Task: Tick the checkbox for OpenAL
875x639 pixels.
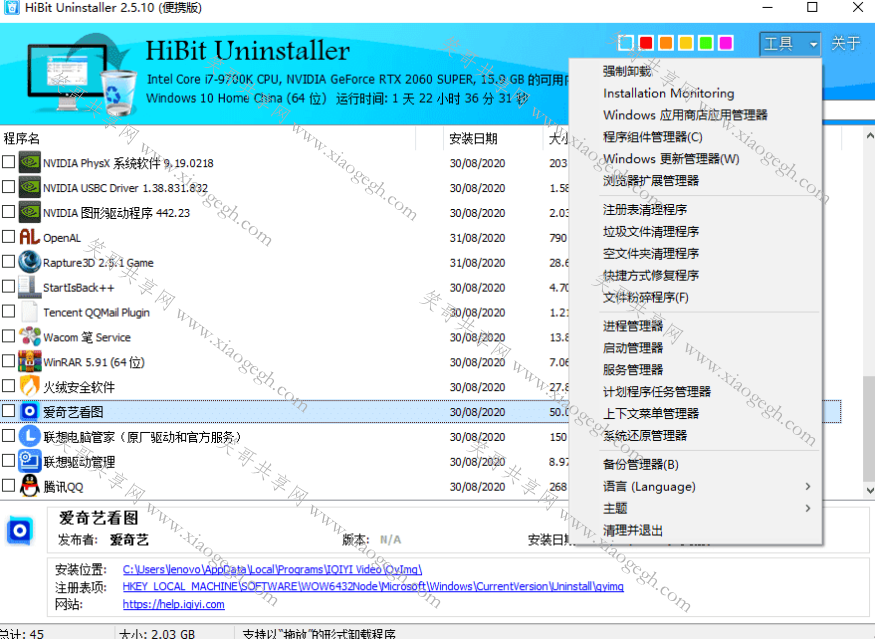Action: coord(8,237)
